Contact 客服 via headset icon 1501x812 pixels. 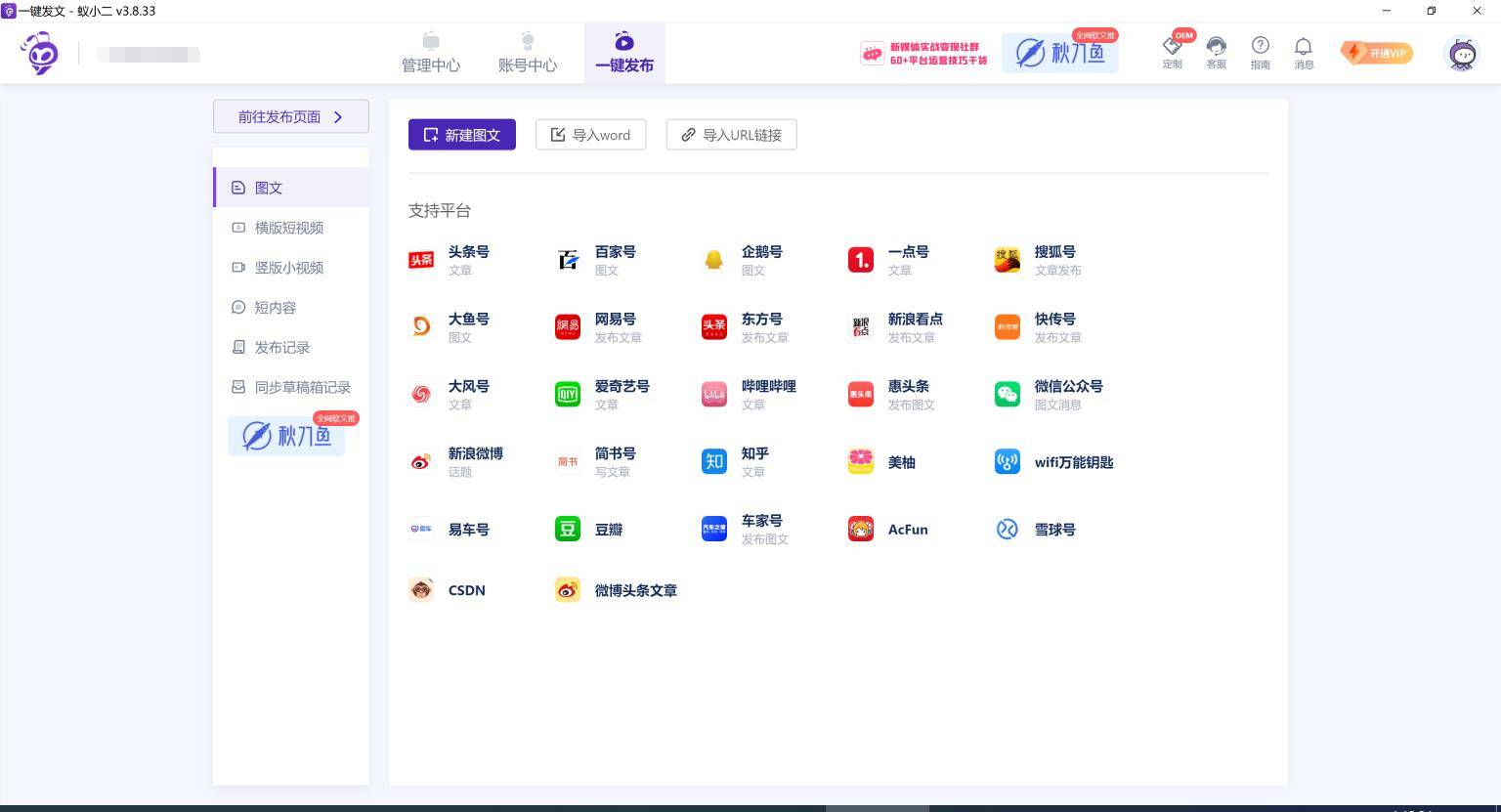(1217, 52)
